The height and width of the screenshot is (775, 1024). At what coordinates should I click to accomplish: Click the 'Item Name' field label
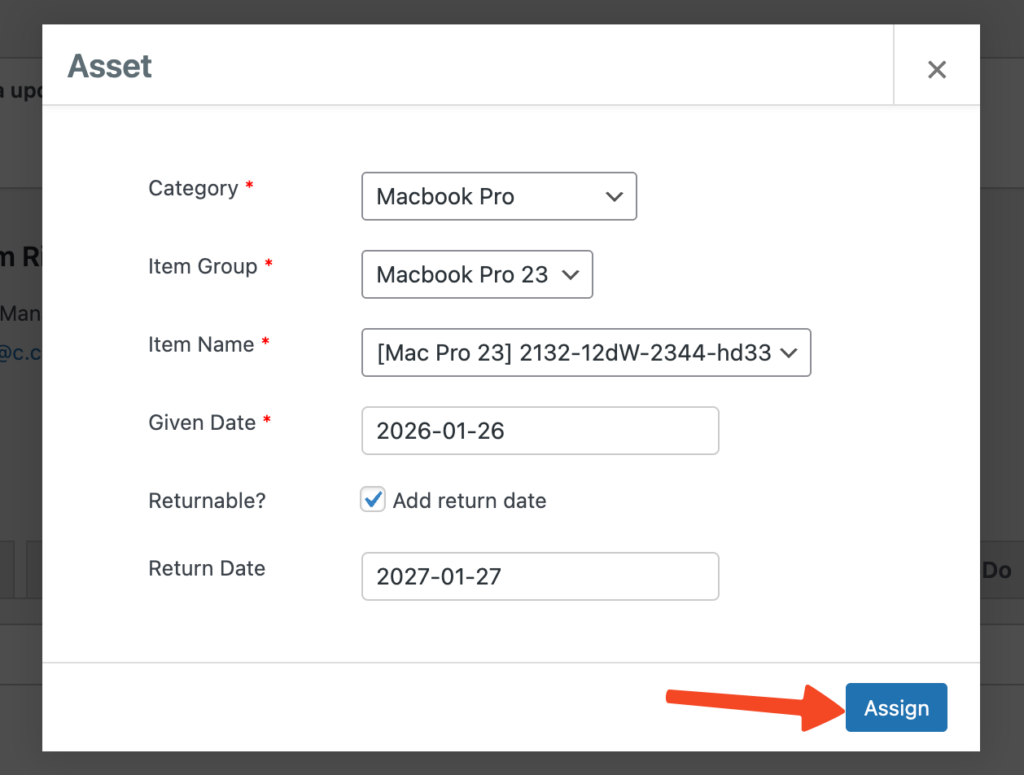(x=201, y=345)
